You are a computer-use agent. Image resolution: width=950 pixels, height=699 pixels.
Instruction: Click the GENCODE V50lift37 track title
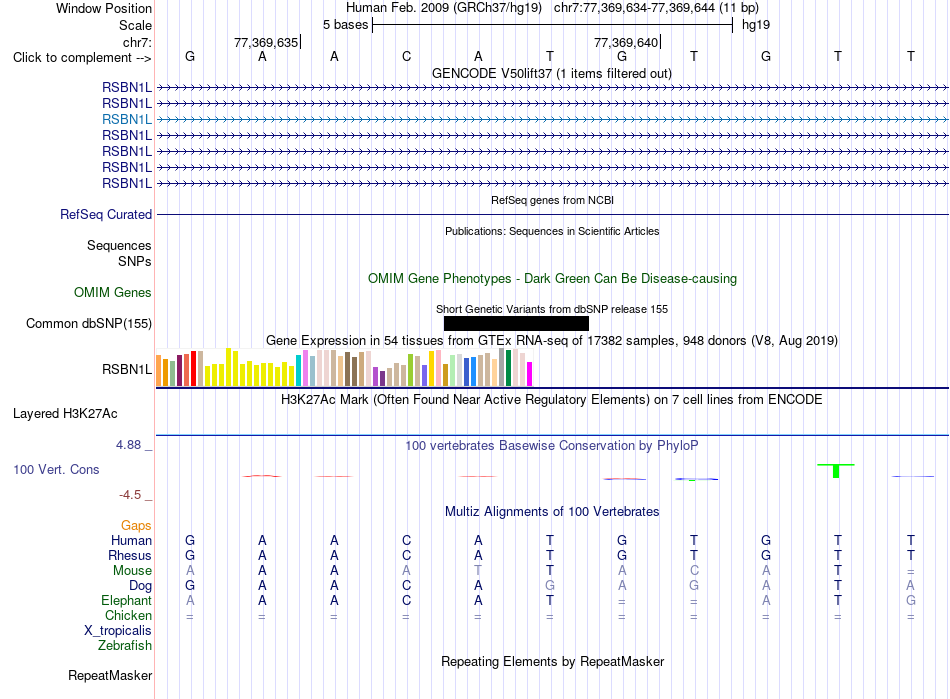click(552, 73)
